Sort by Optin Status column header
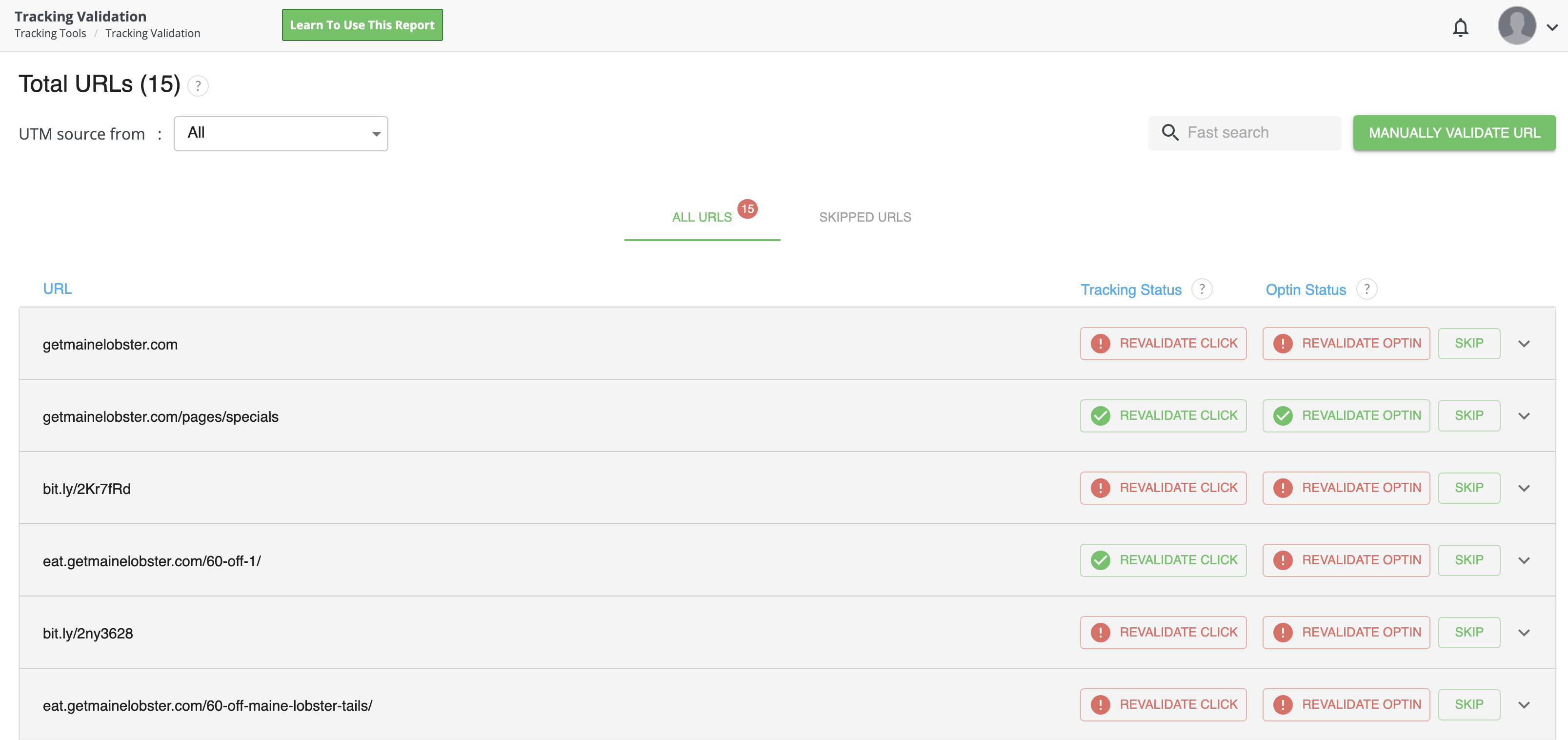The image size is (1568, 740). click(1306, 290)
